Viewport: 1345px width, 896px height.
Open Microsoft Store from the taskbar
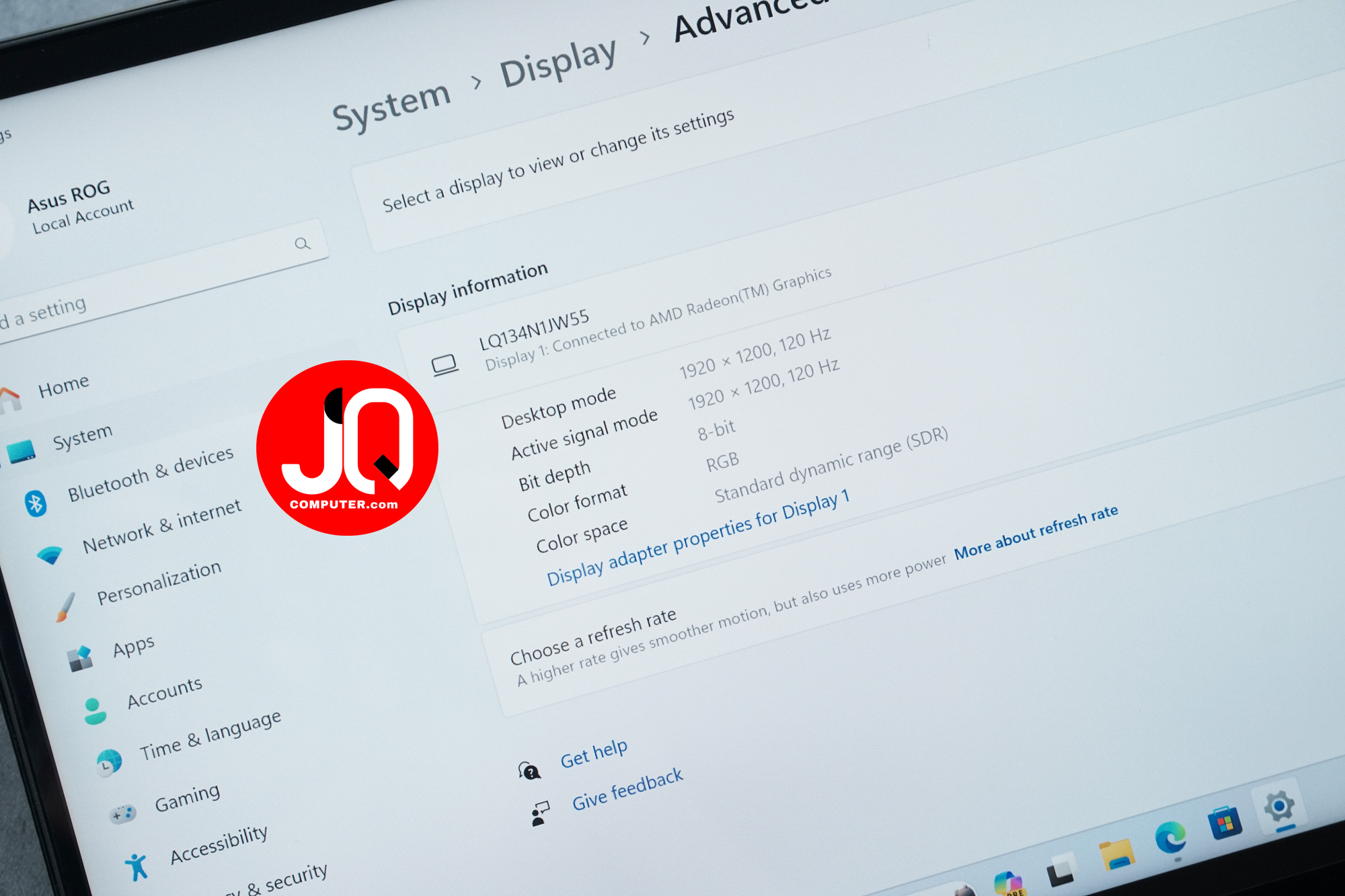click(1225, 823)
